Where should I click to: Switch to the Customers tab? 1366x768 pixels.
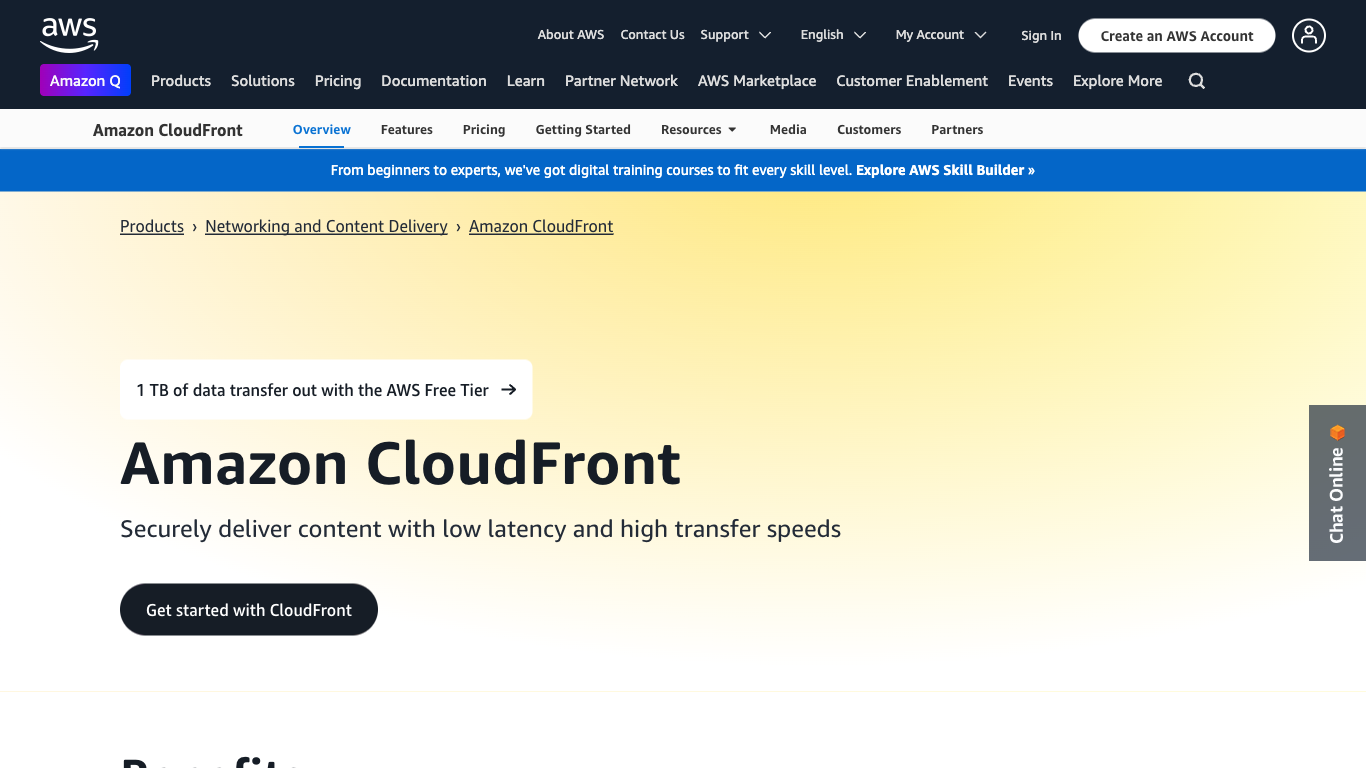869,130
